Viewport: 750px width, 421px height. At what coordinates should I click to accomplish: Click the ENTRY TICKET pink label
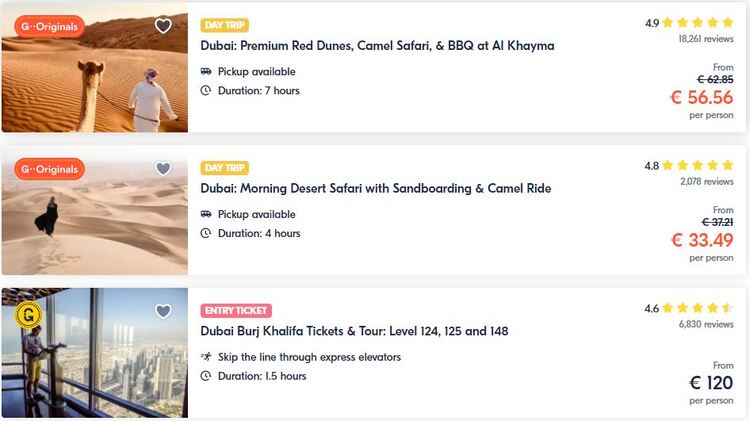click(x=236, y=310)
